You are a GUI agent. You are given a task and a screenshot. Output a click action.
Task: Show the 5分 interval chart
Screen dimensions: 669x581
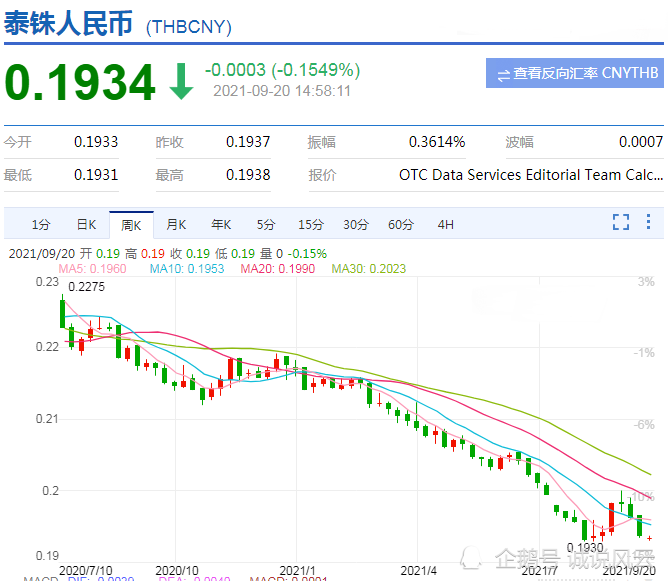[x=266, y=225]
